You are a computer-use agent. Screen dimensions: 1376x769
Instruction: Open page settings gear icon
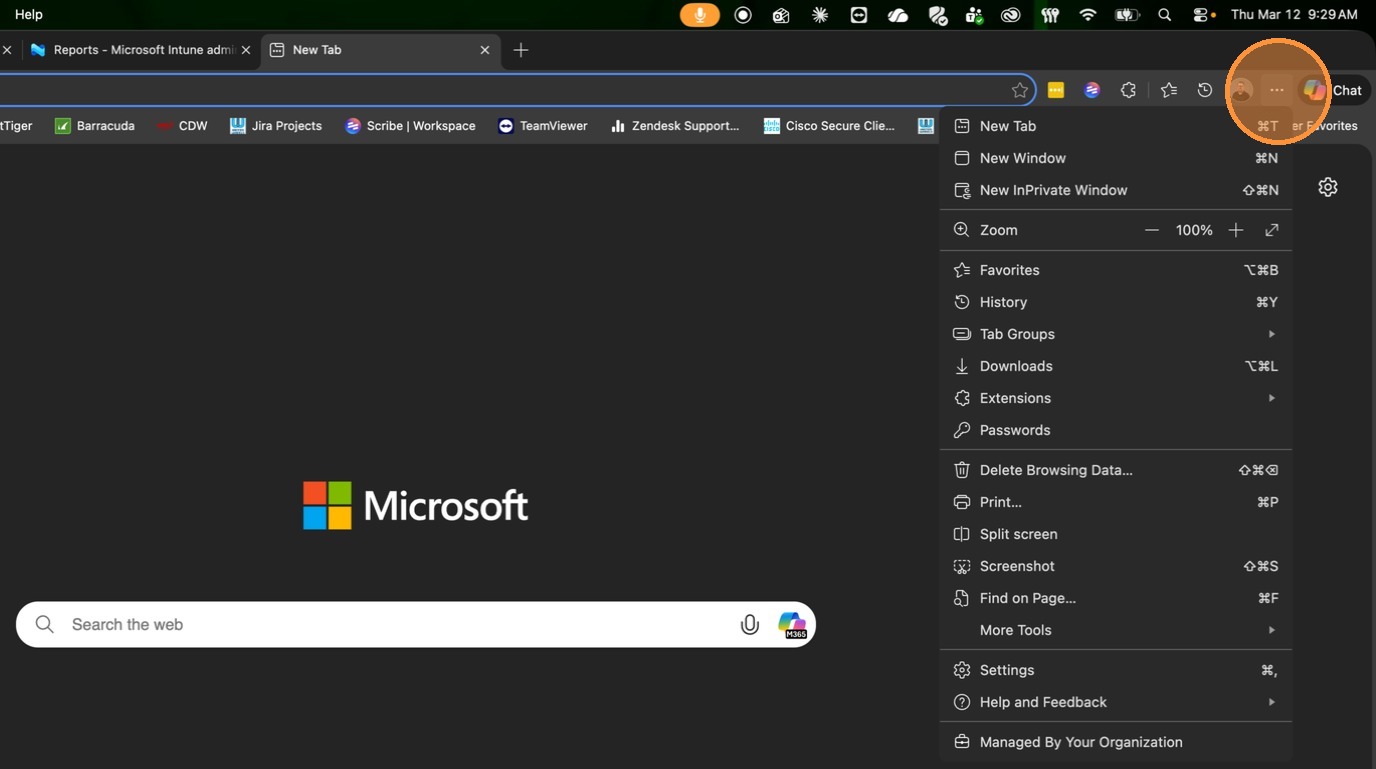coord(1328,187)
